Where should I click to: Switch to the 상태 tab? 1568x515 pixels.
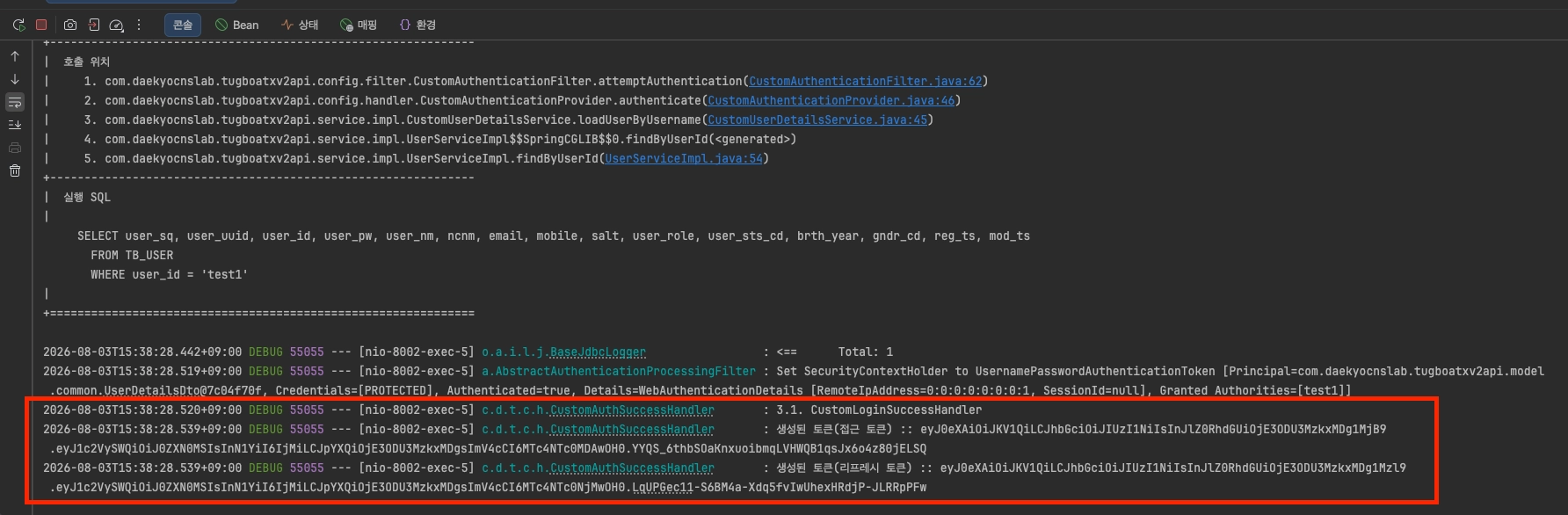pos(300,25)
